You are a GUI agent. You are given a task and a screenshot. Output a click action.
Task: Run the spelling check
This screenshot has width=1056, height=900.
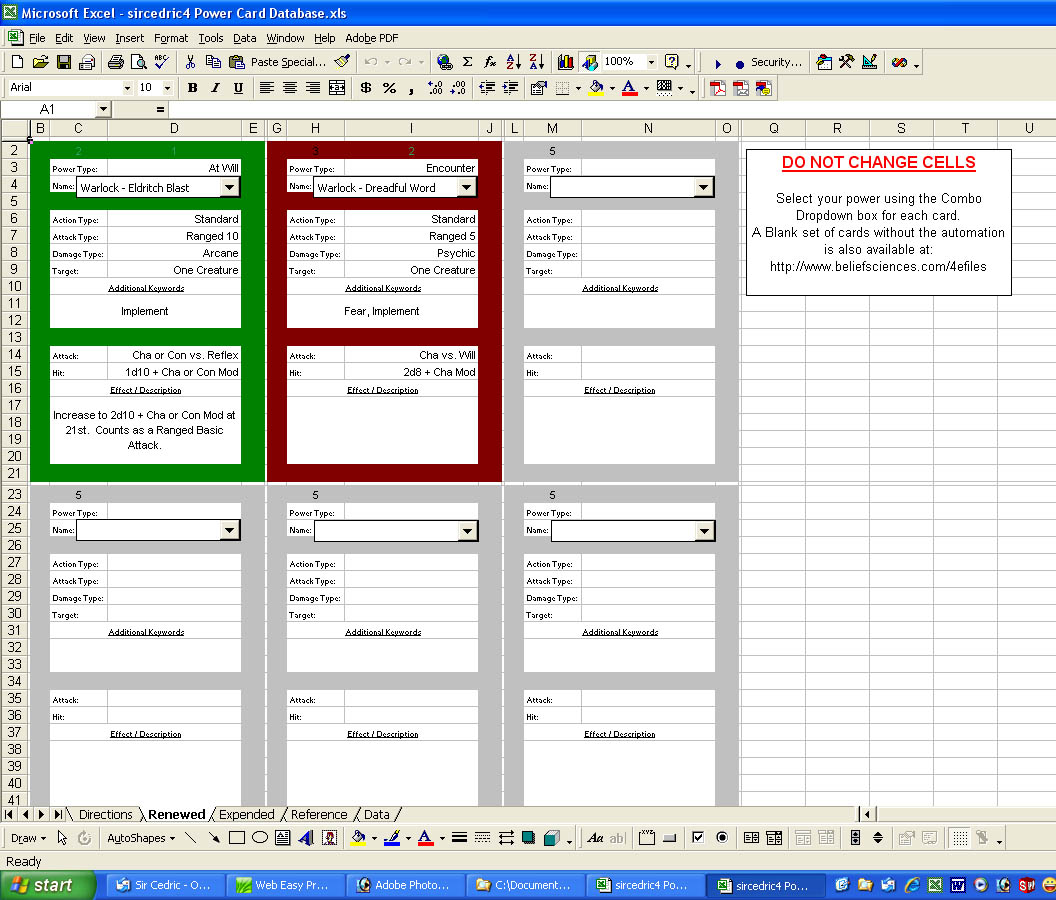coord(162,63)
